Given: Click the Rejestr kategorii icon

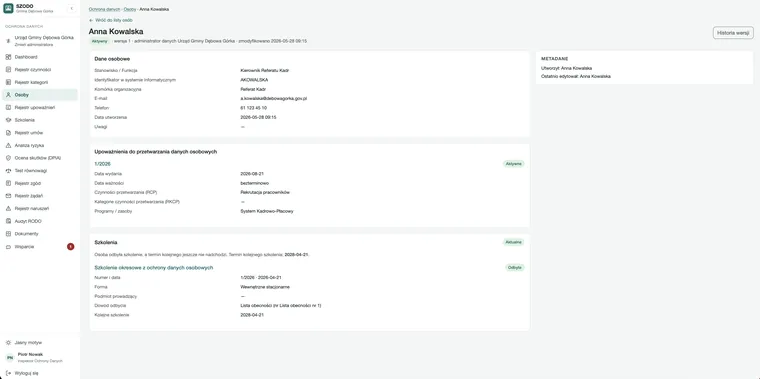Looking at the screenshot, I should pos(8,82).
